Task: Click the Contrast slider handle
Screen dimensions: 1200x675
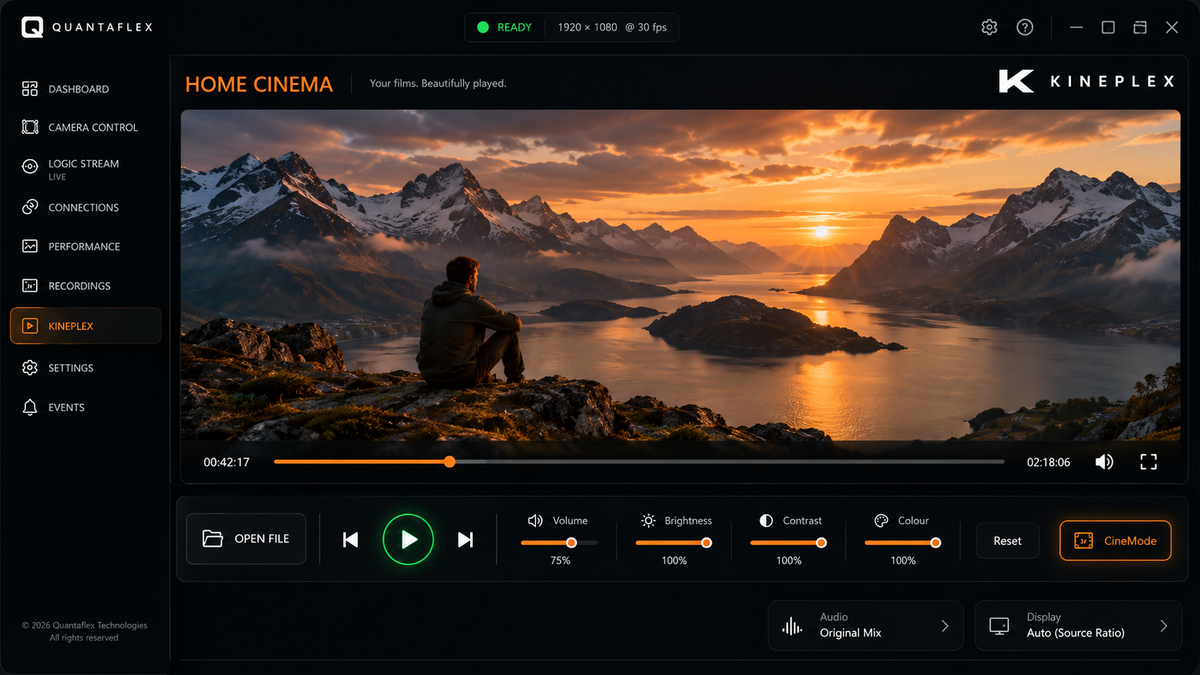Action: [821, 543]
